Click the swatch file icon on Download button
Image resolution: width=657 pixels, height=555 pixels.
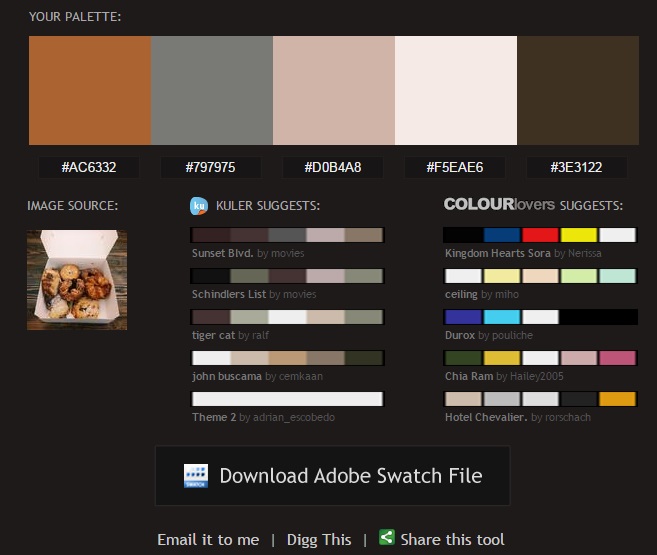(x=196, y=476)
